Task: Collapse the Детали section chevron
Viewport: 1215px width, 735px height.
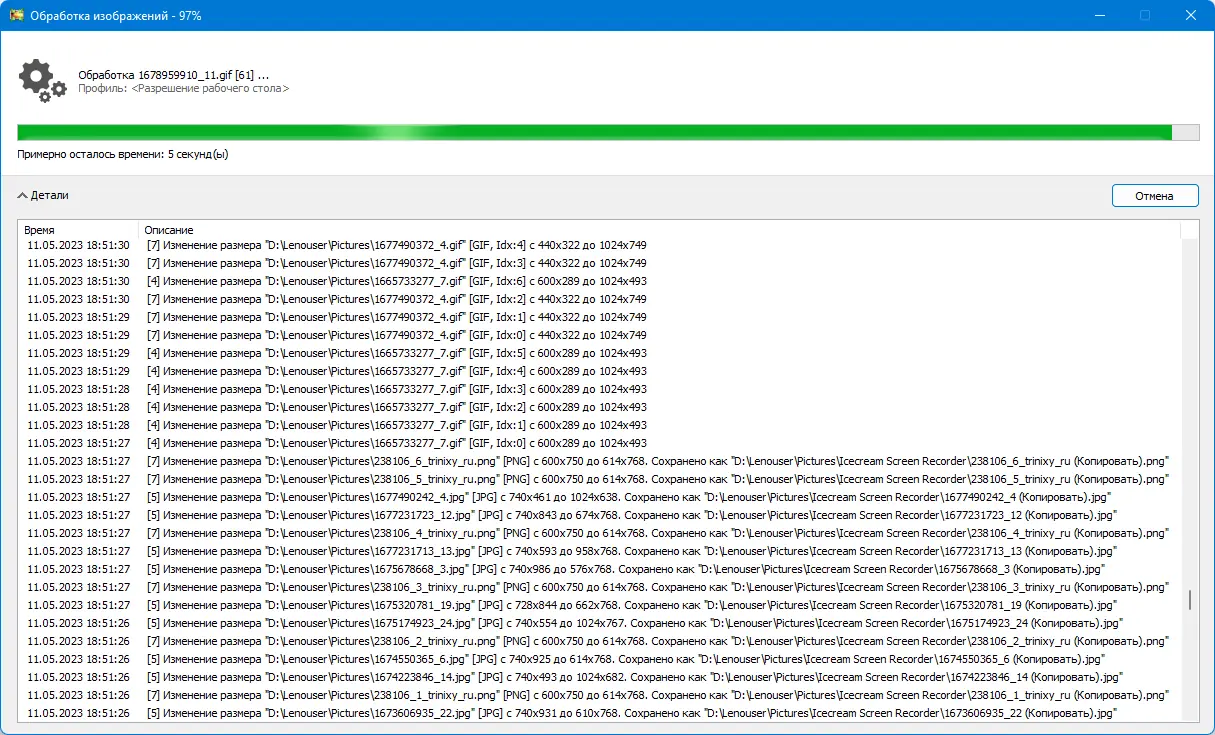Action: [22, 196]
